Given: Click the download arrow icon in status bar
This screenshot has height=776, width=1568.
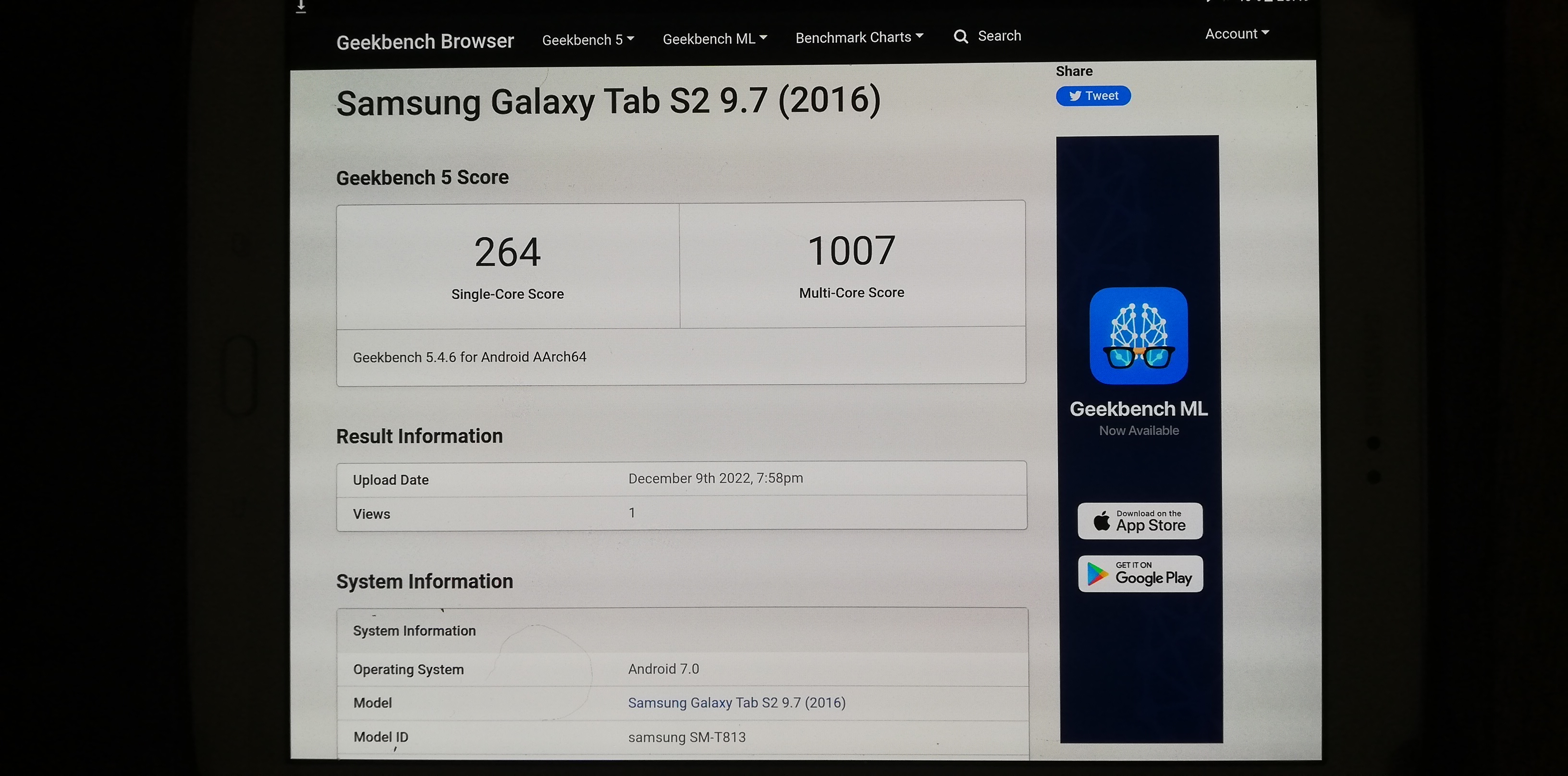Looking at the screenshot, I should click(301, 7).
